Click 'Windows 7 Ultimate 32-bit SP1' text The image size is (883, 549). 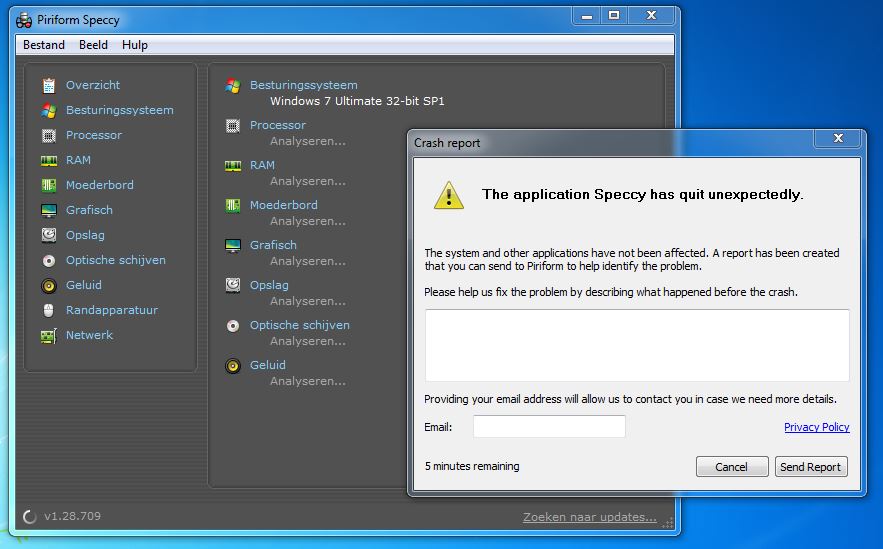[357, 101]
